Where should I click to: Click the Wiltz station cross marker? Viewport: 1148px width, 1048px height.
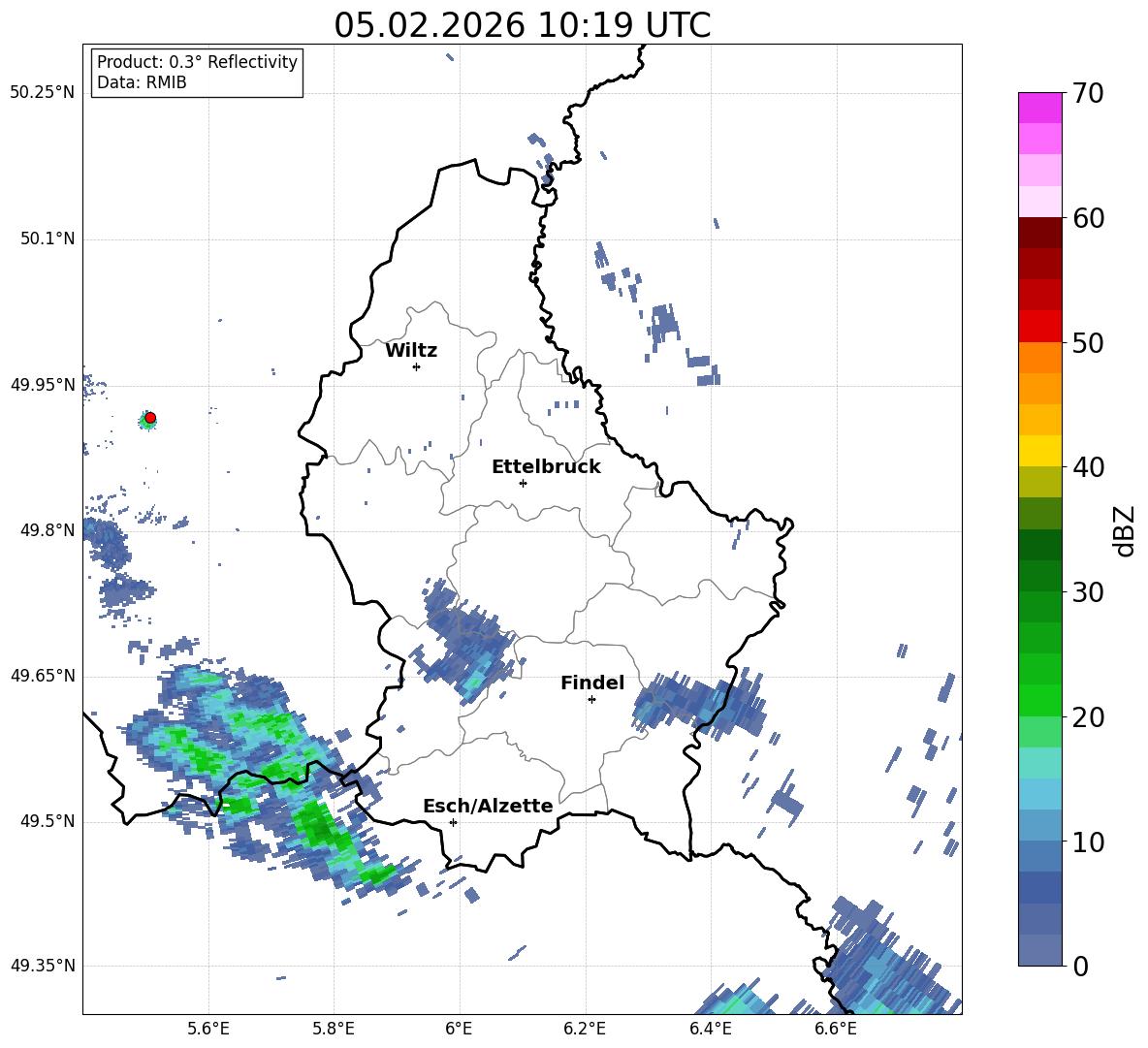(417, 366)
